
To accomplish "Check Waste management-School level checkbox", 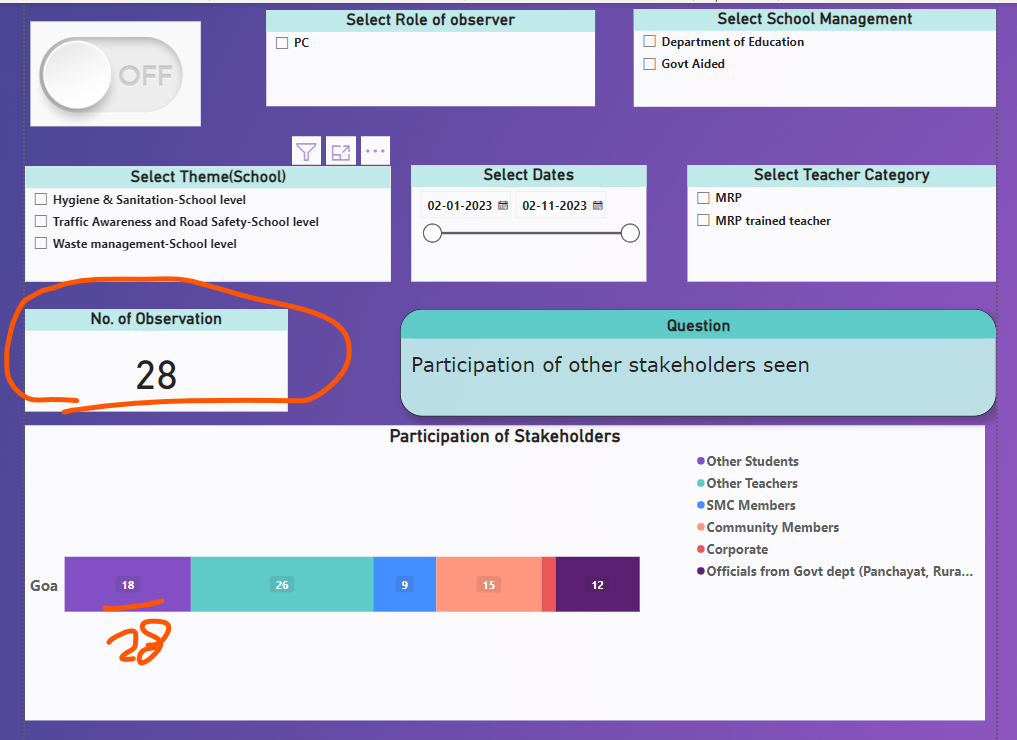I will pyautogui.click(x=41, y=243).
